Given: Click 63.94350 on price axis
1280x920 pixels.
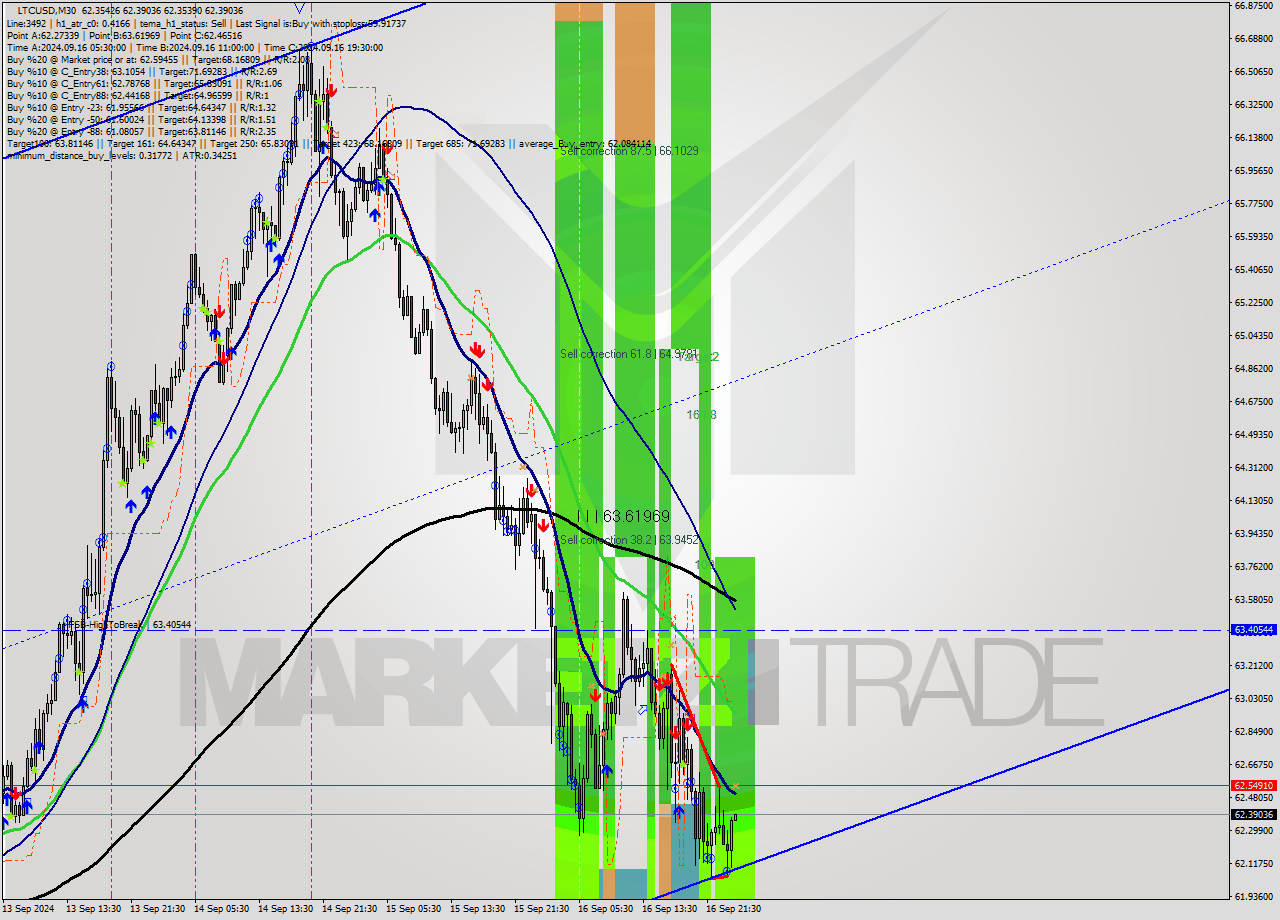Looking at the screenshot, I should click(1253, 533).
